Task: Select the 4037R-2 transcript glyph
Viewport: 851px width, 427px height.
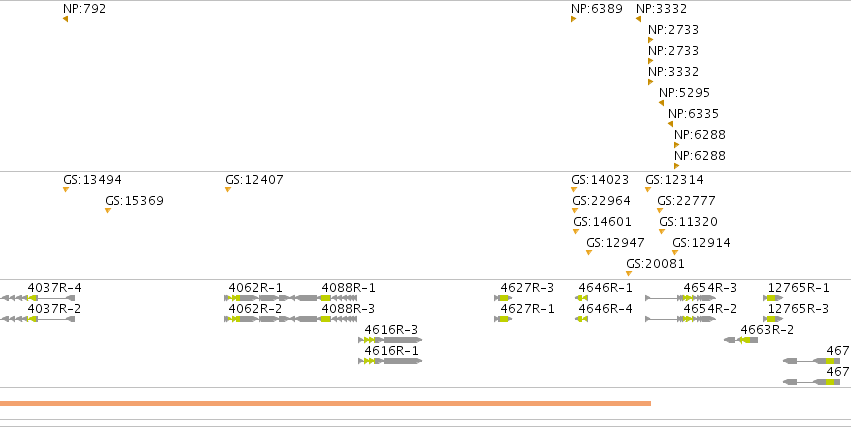Action: click(37, 319)
